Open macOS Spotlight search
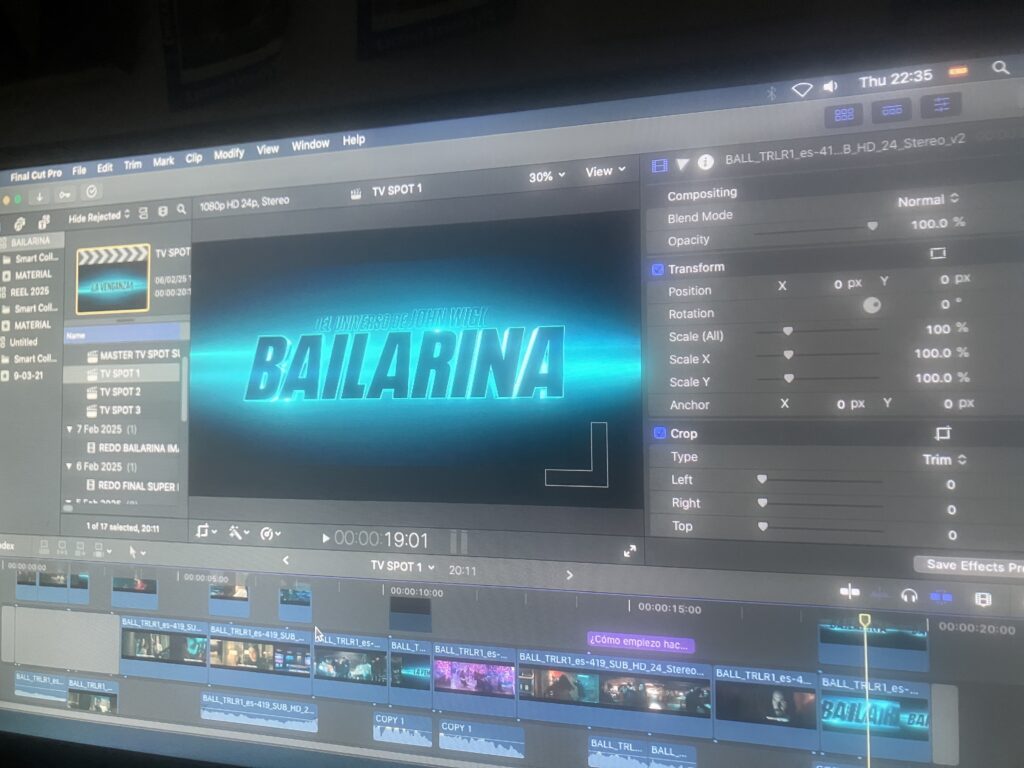 point(1000,67)
